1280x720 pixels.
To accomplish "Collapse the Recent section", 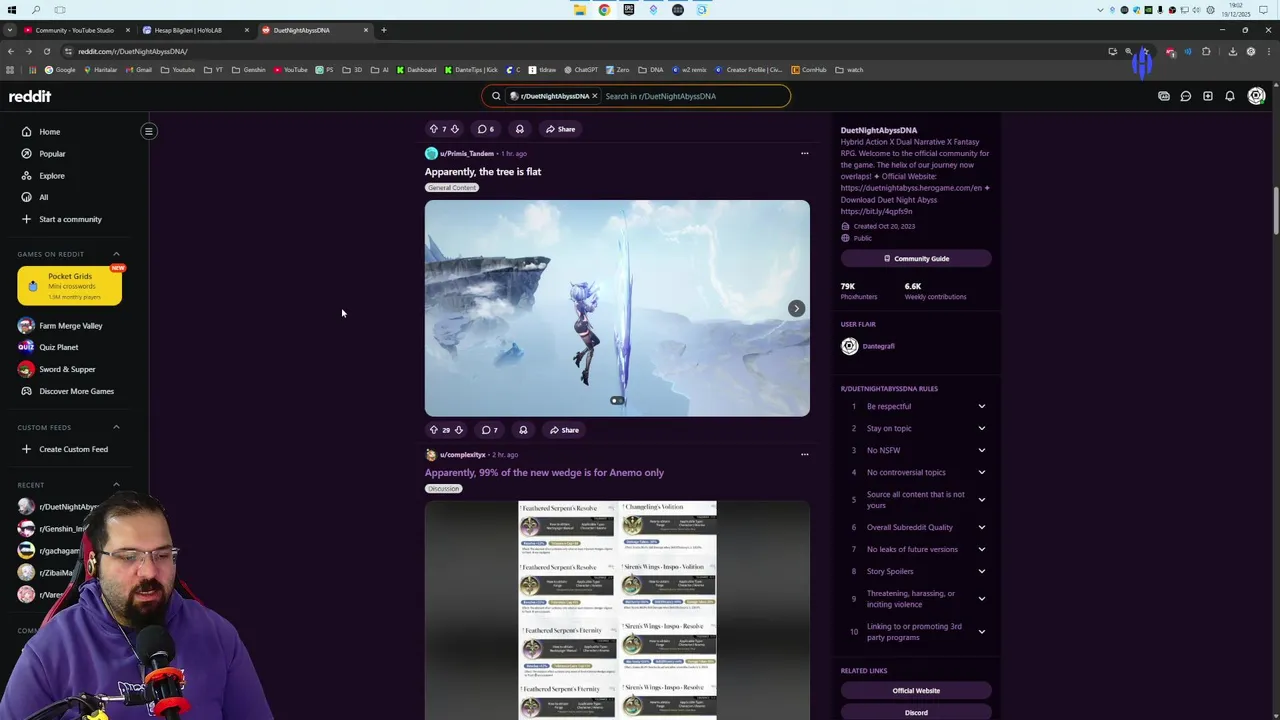I will pos(116,485).
